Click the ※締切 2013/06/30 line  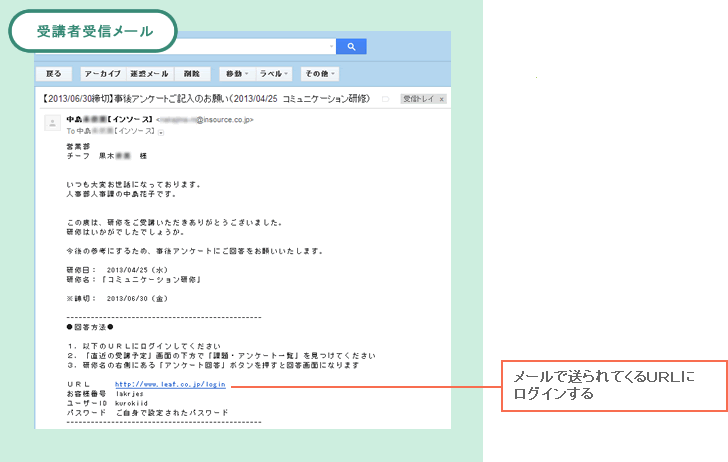point(117,299)
